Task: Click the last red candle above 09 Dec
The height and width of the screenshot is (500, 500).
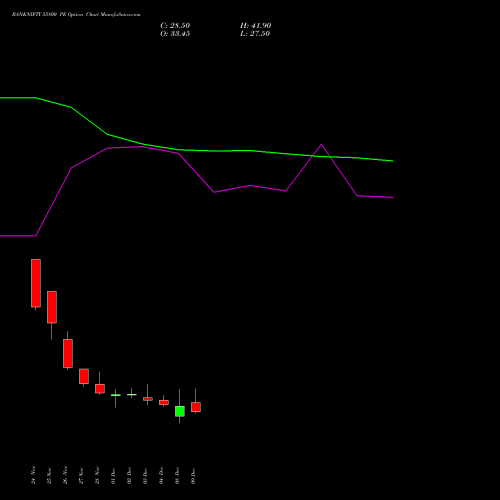Action: click(196, 407)
